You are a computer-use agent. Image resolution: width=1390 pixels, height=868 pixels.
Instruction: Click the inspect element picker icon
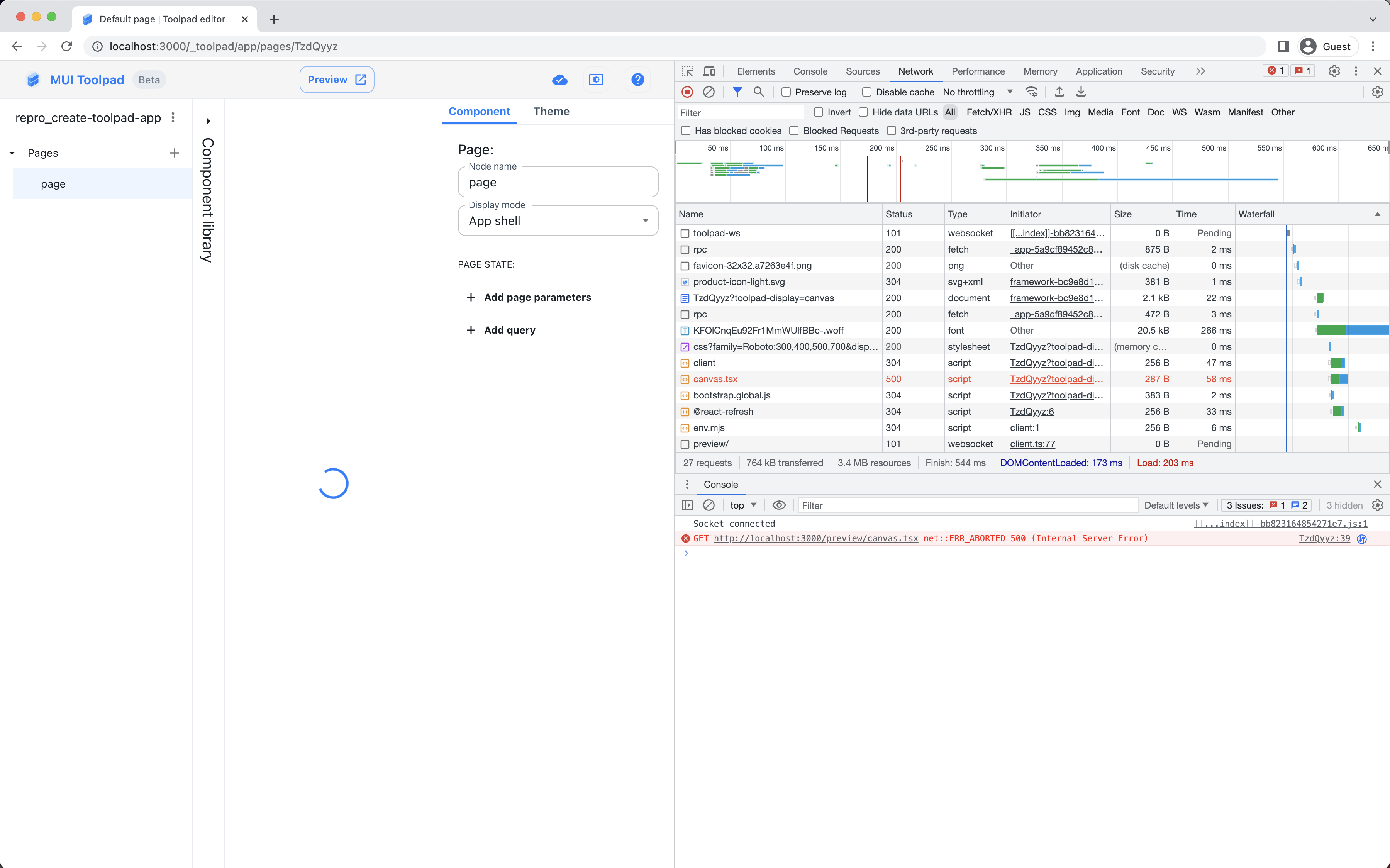(x=687, y=71)
